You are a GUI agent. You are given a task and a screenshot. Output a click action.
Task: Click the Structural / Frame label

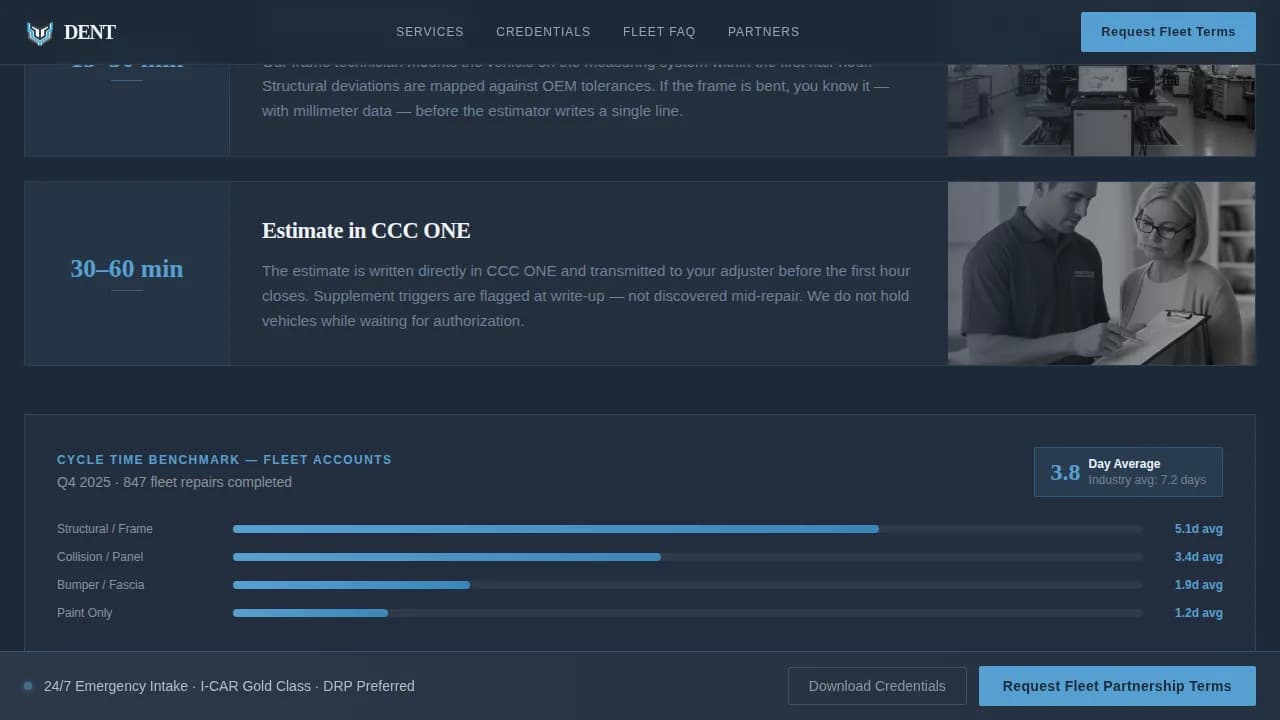(105, 529)
